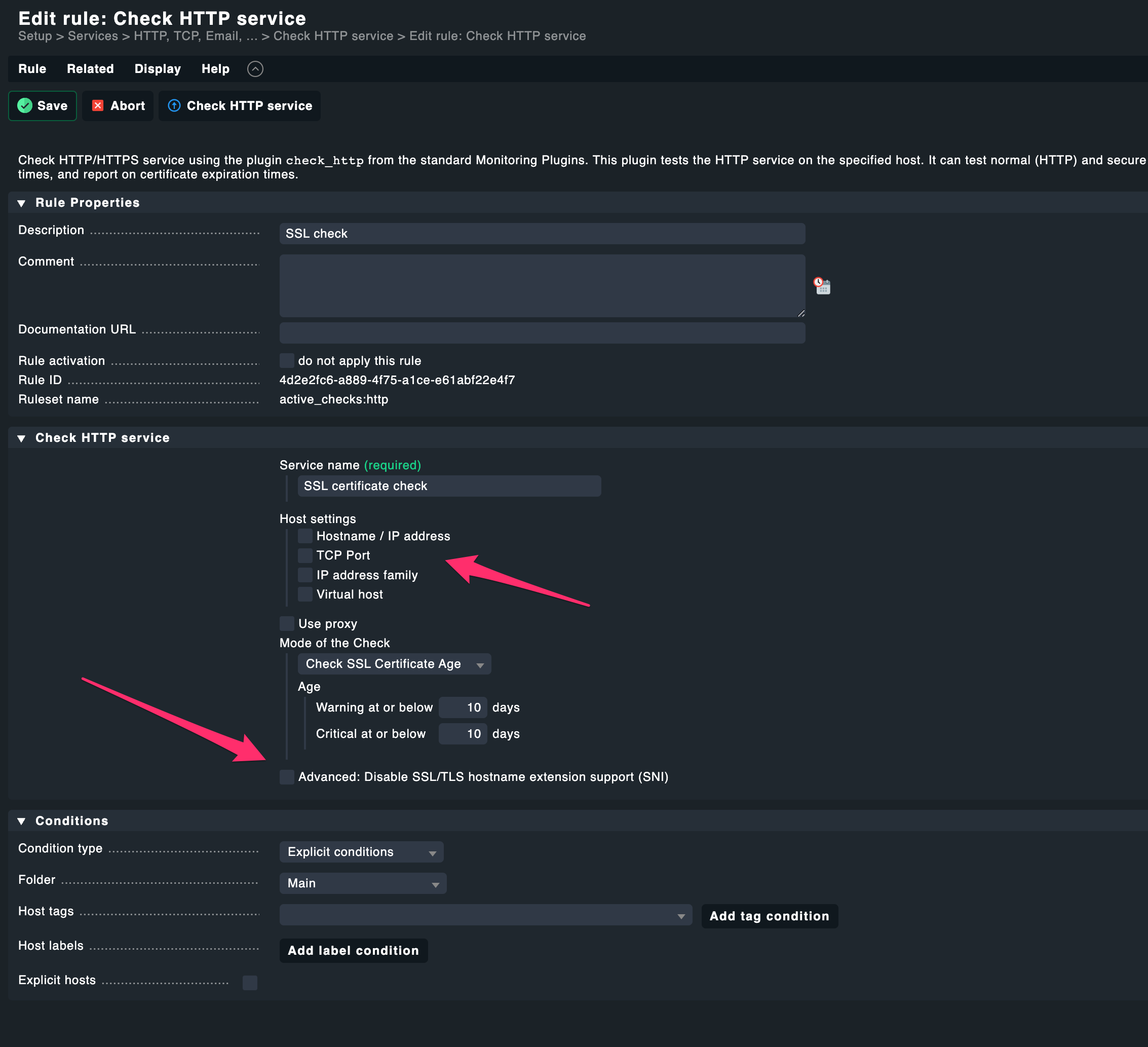Collapse the Conditions section

point(21,820)
